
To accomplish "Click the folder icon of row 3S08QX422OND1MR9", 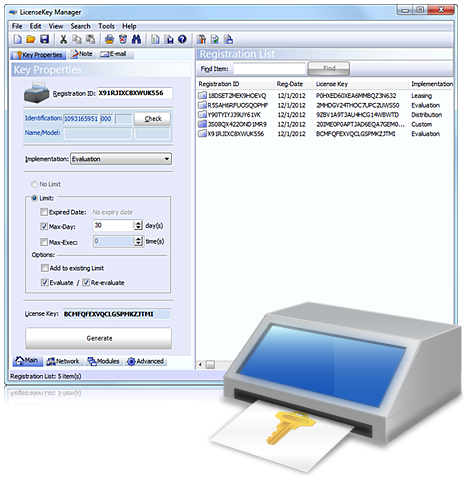I will [x=202, y=124].
